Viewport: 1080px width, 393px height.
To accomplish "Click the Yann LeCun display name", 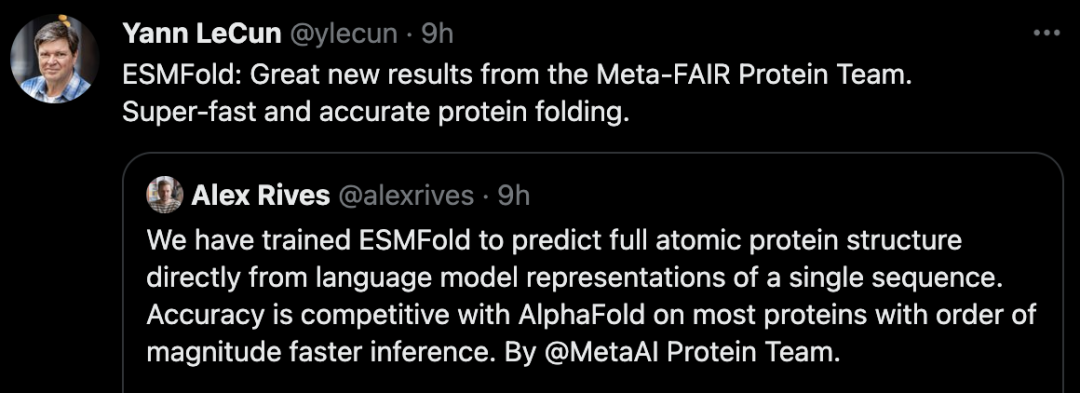I will tap(202, 34).
